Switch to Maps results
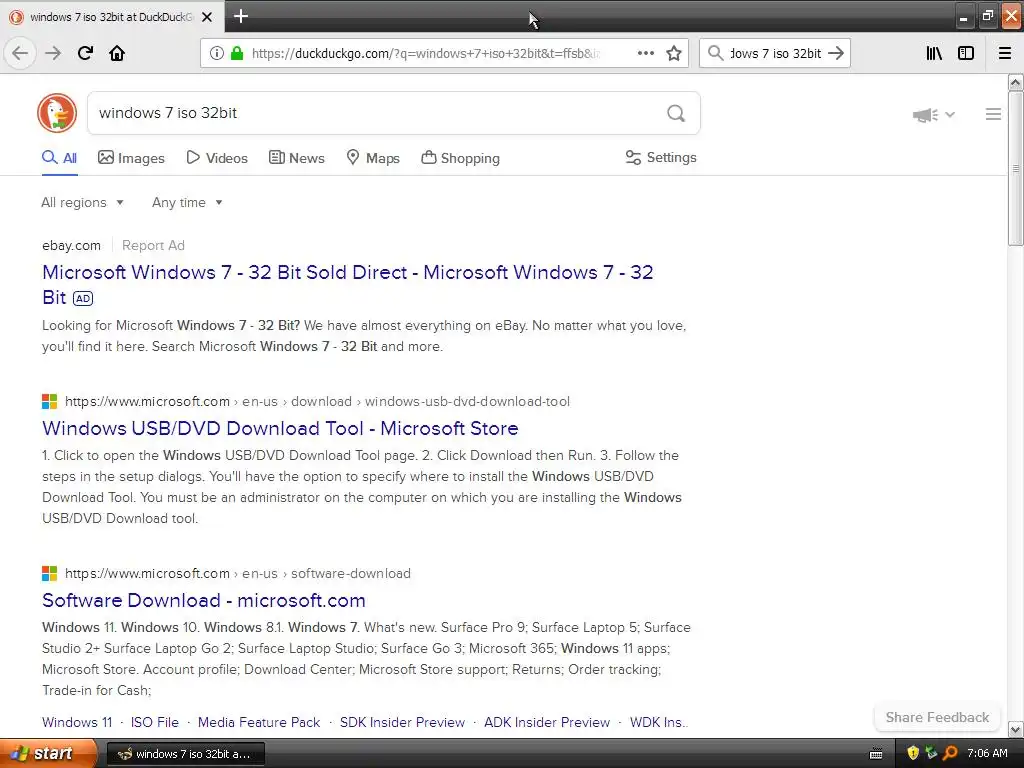The image size is (1024, 768). [x=373, y=158]
